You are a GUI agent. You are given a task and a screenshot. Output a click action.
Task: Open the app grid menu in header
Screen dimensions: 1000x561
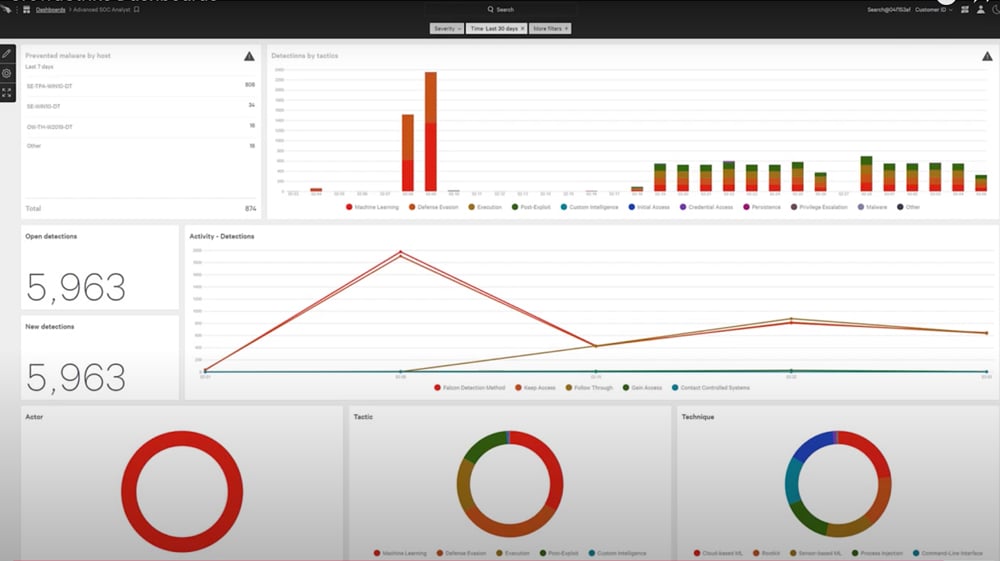pos(26,9)
